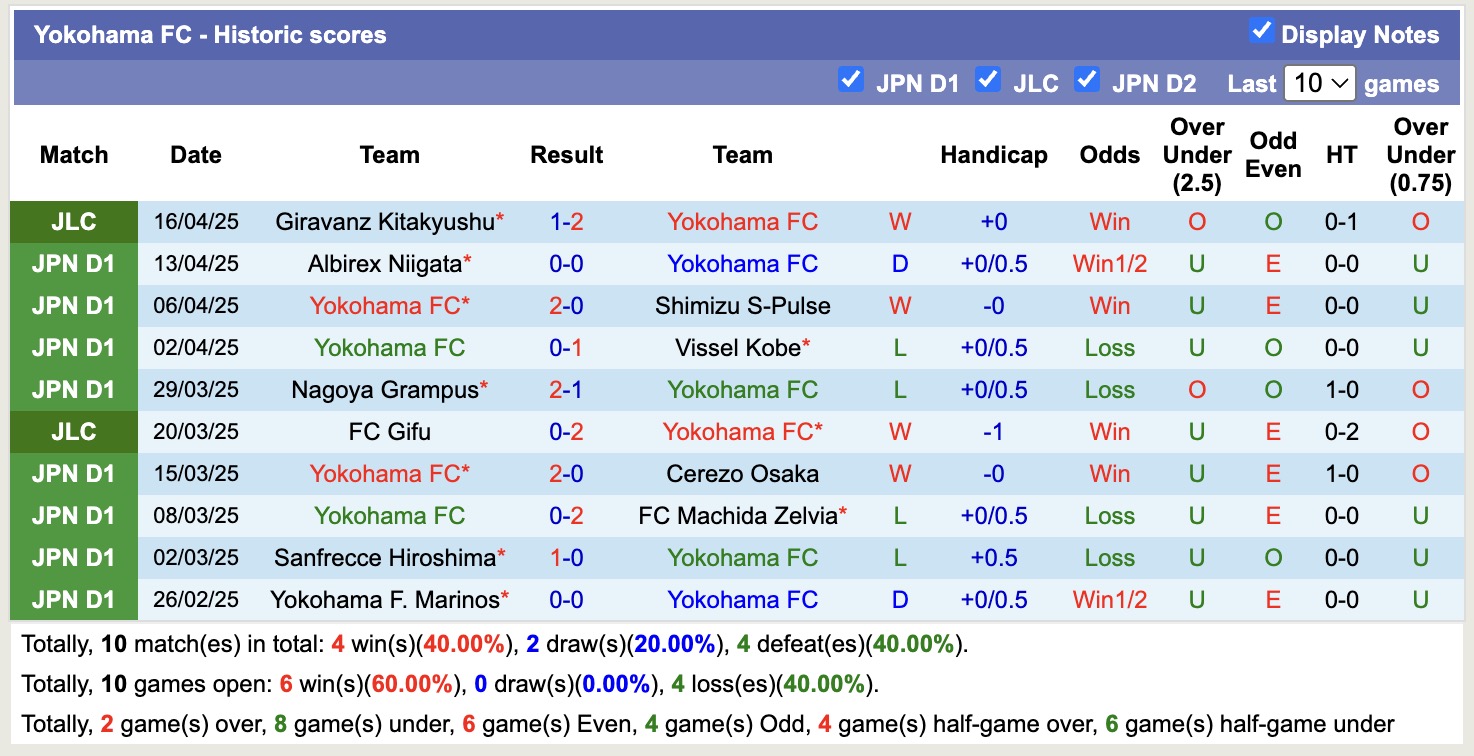Click Giravanz Kitakyushu team name
The width and height of the screenshot is (1474, 756).
point(382,221)
